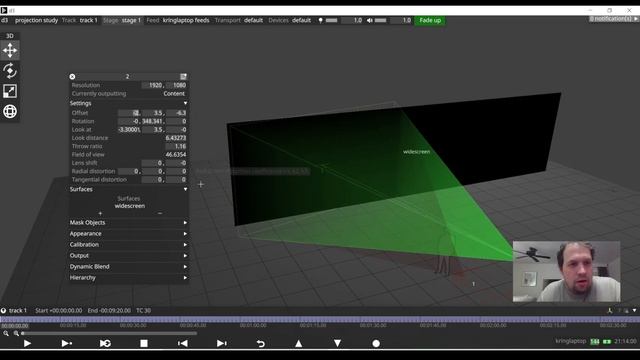Click the green Fade up button

(430, 20)
